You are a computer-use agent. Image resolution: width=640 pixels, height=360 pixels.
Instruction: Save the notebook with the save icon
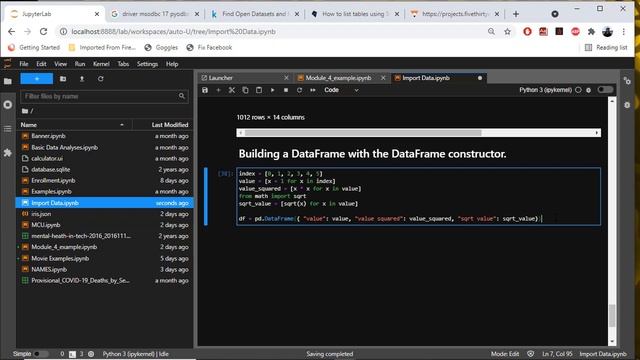(x=205, y=90)
